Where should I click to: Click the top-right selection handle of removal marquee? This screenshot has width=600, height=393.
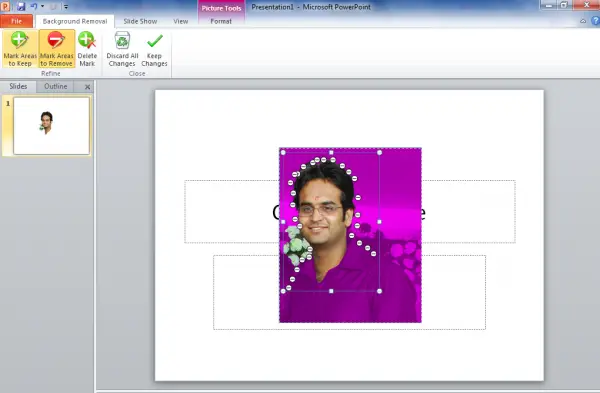(379, 152)
